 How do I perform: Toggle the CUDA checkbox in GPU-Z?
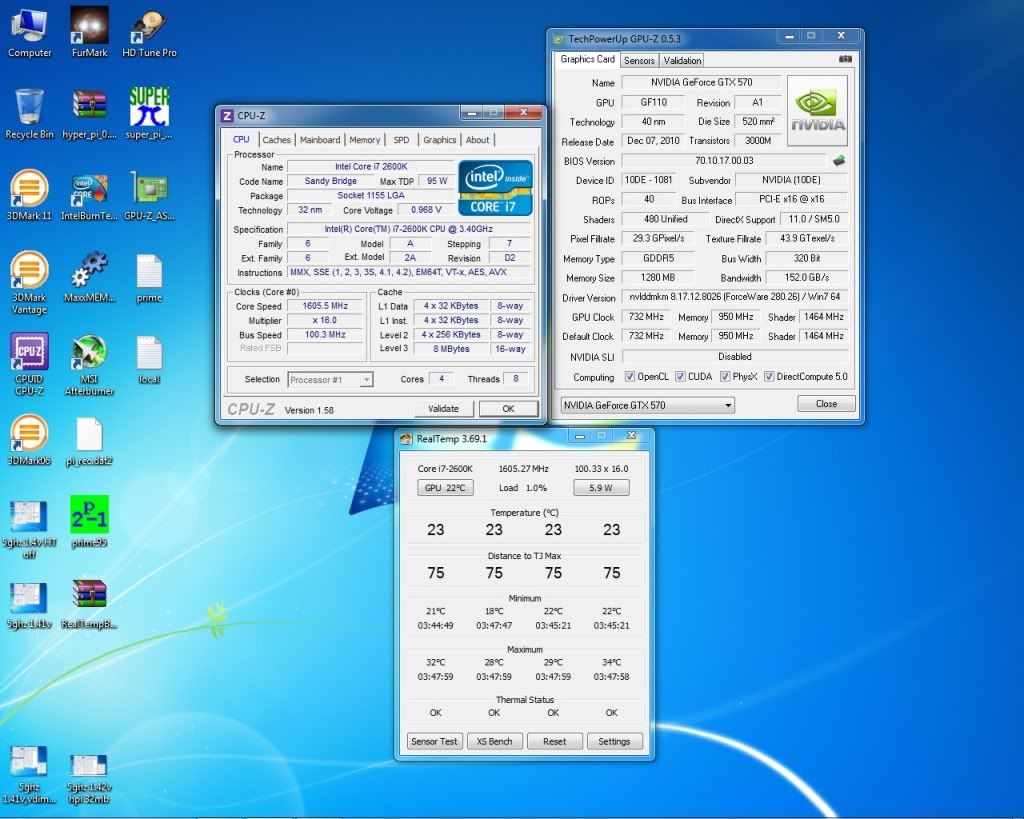(680, 377)
